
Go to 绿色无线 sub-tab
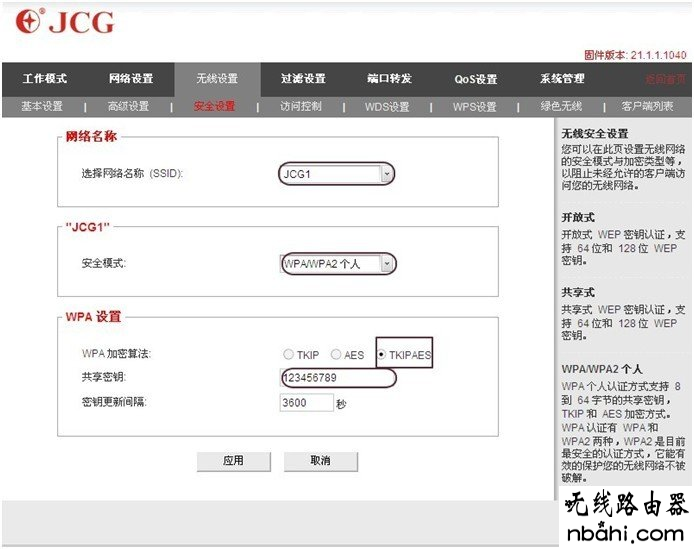[561, 106]
